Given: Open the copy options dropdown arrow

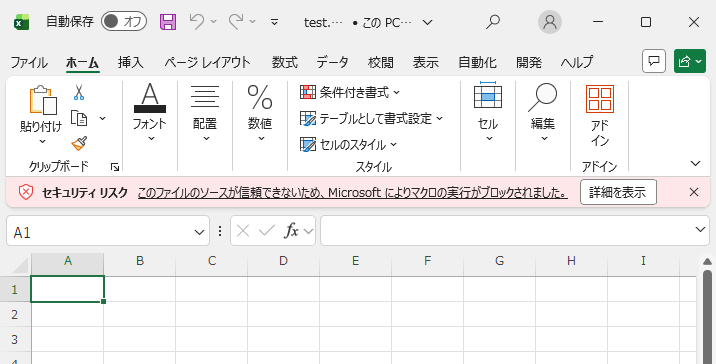Looking at the screenshot, I should click(102, 119).
